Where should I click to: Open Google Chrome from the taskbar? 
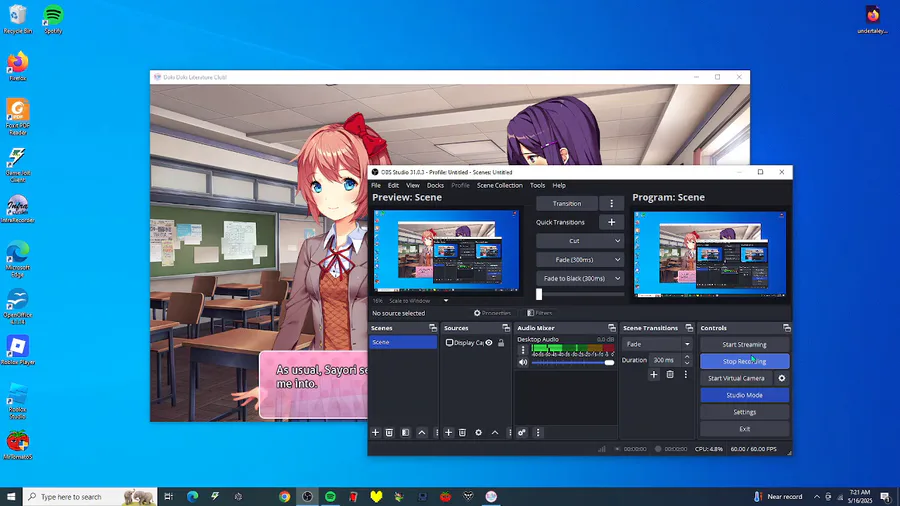click(x=284, y=497)
